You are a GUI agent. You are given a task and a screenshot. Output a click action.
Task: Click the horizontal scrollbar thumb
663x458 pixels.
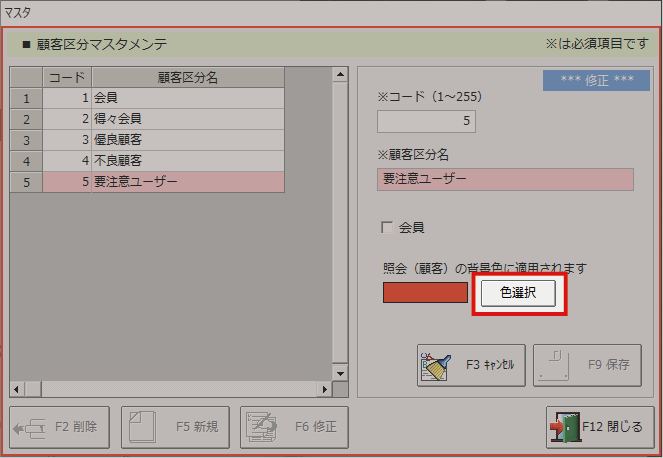pyautogui.click(x=33, y=389)
